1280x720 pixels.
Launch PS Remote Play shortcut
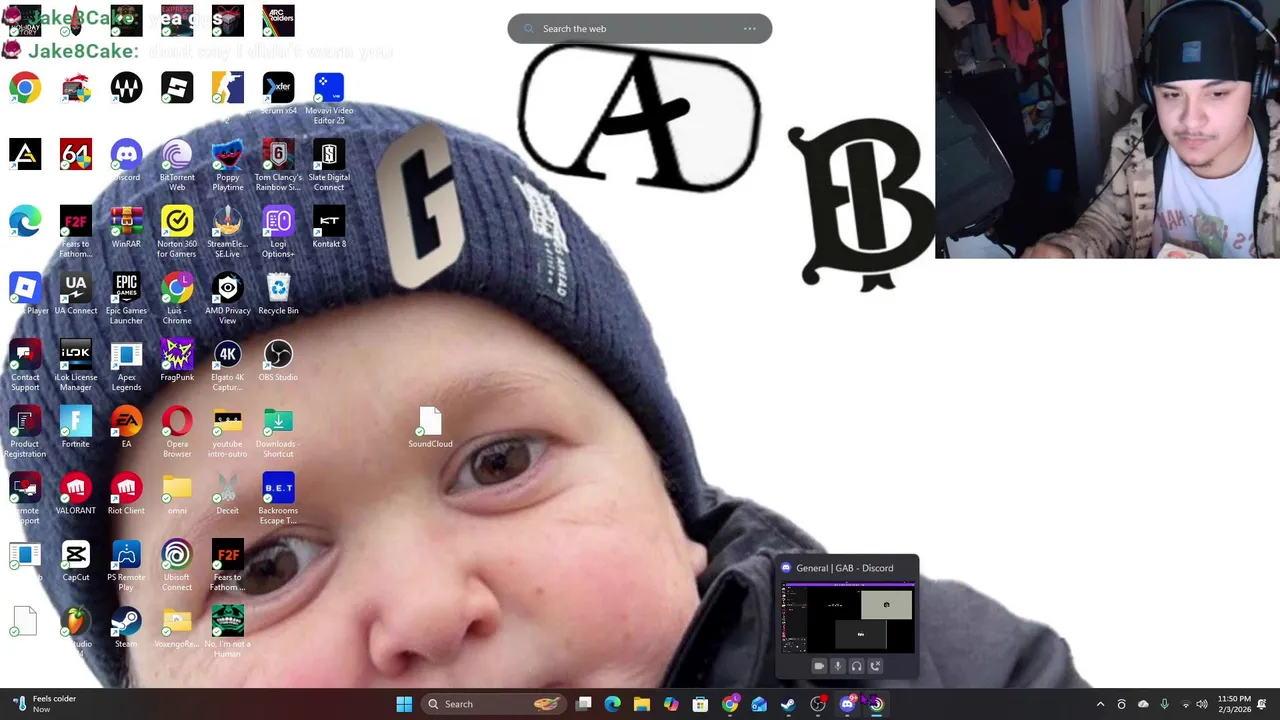126,567
